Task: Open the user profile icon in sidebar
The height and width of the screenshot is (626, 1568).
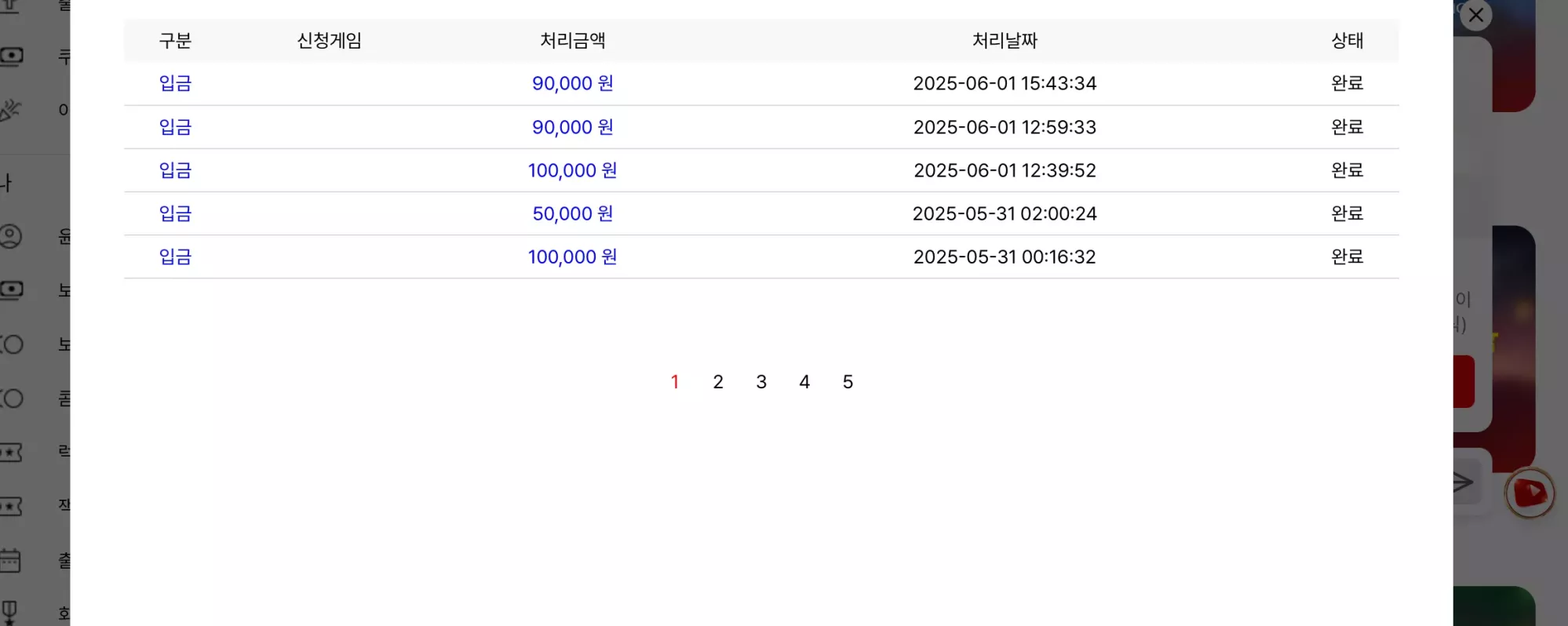Action: (x=10, y=236)
